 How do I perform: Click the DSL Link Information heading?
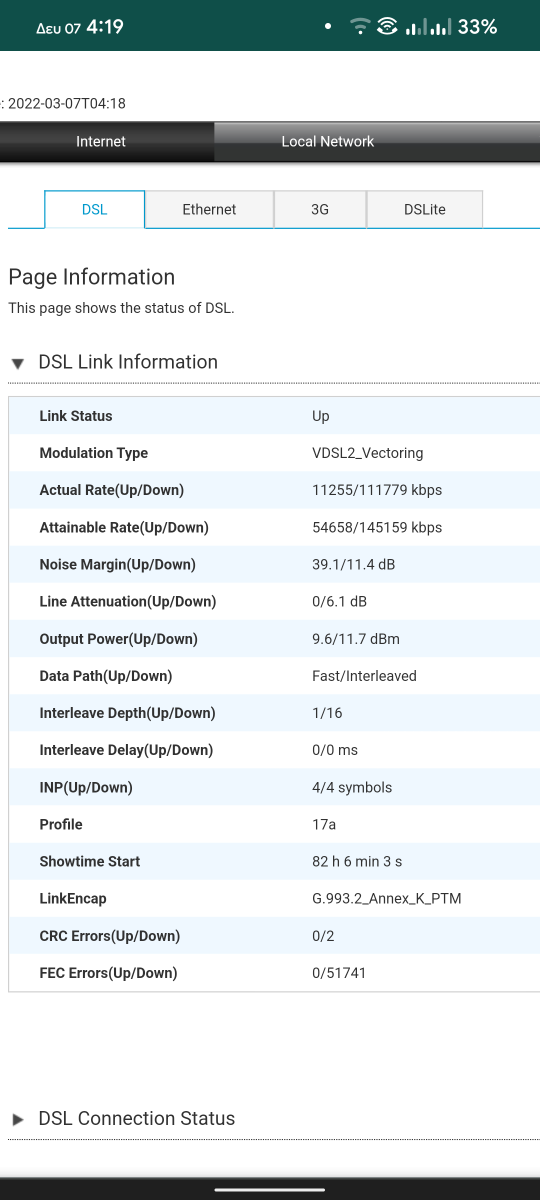tap(128, 362)
